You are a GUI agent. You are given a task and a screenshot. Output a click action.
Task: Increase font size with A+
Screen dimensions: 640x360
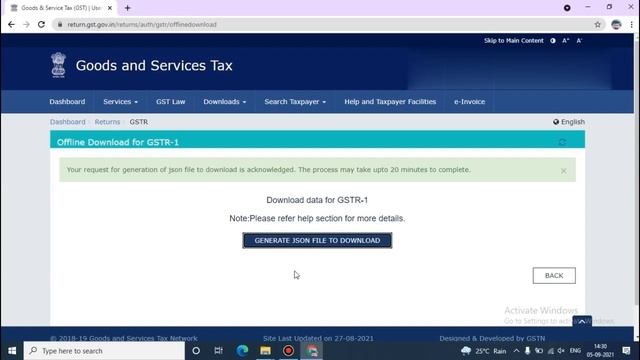(566, 40)
